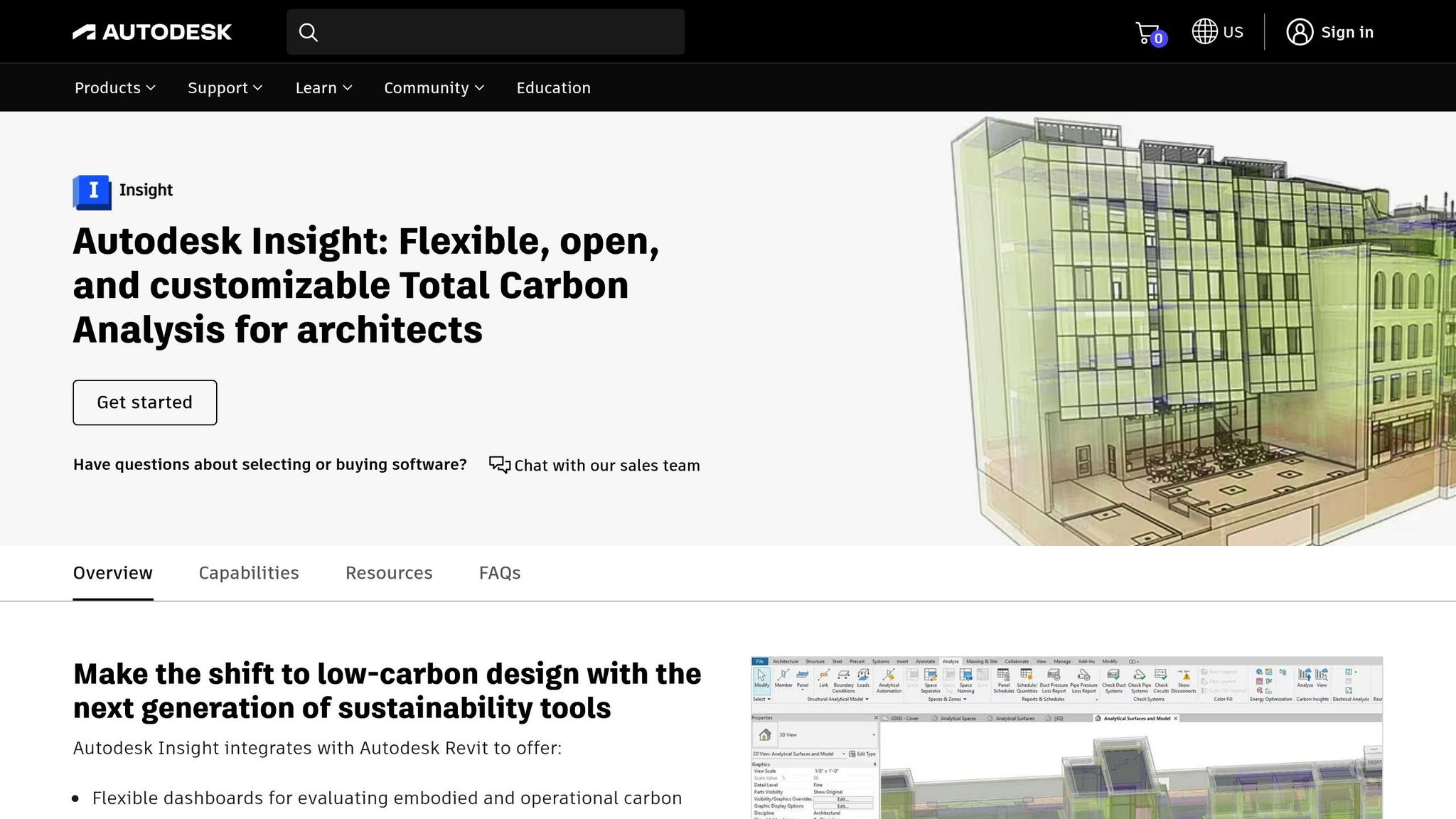1456x819 pixels.
Task: Click the 'Flexible dashboards' bullet text
Action: pos(387,798)
